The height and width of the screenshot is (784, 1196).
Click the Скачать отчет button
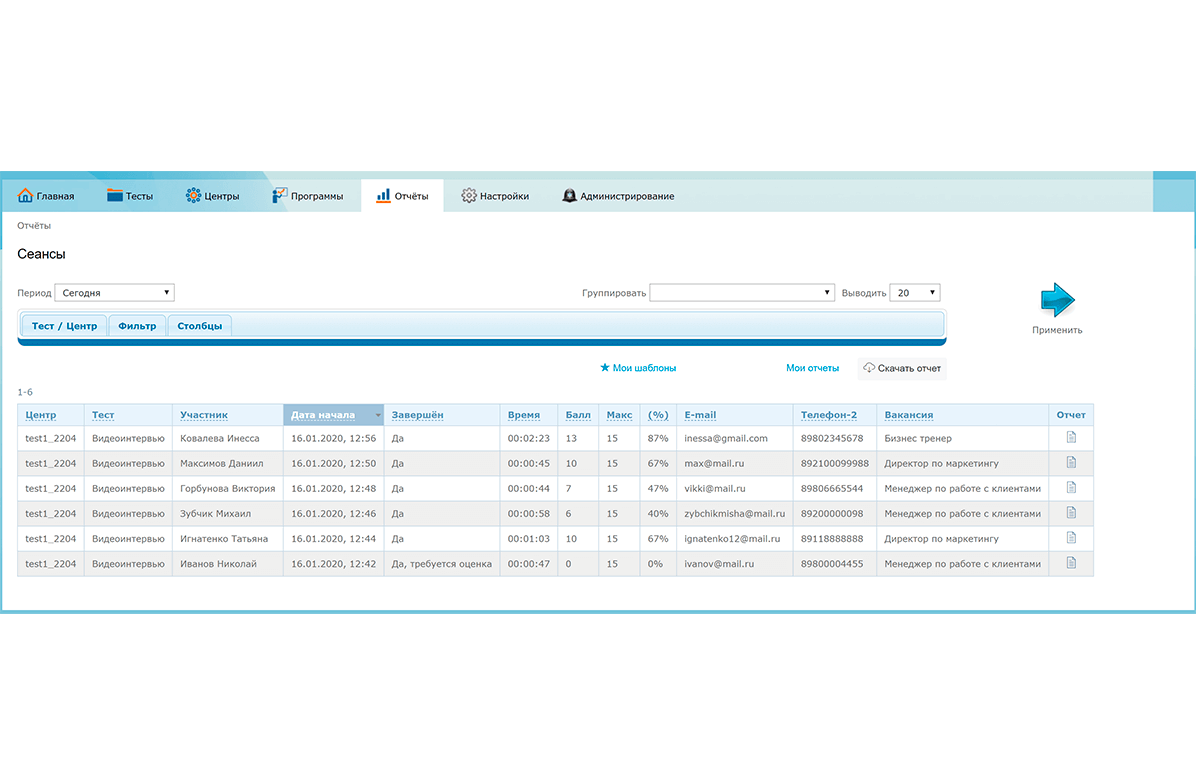click(902, 368)
